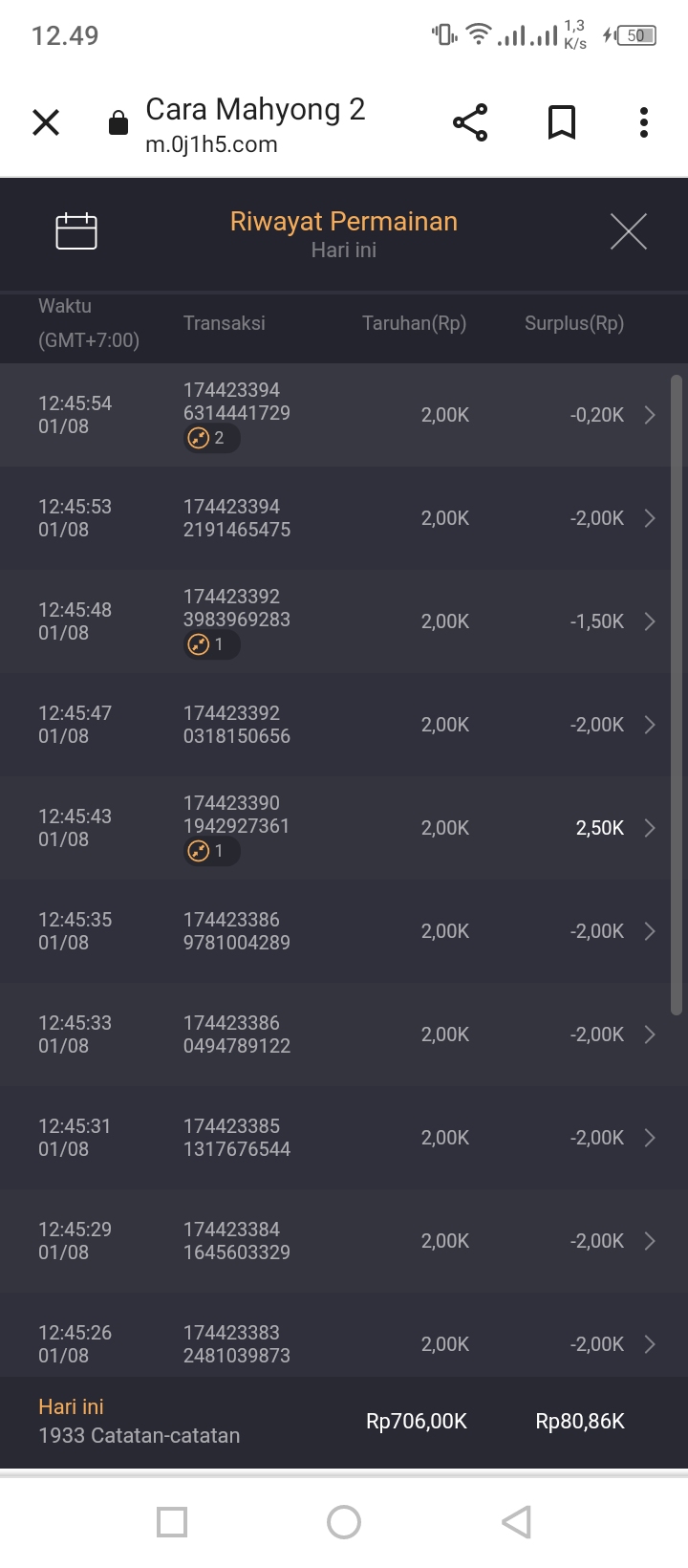Close the browser tab with the X
Screen dimensions: 688x1568
pyautogui.click(x=46, y=122)
